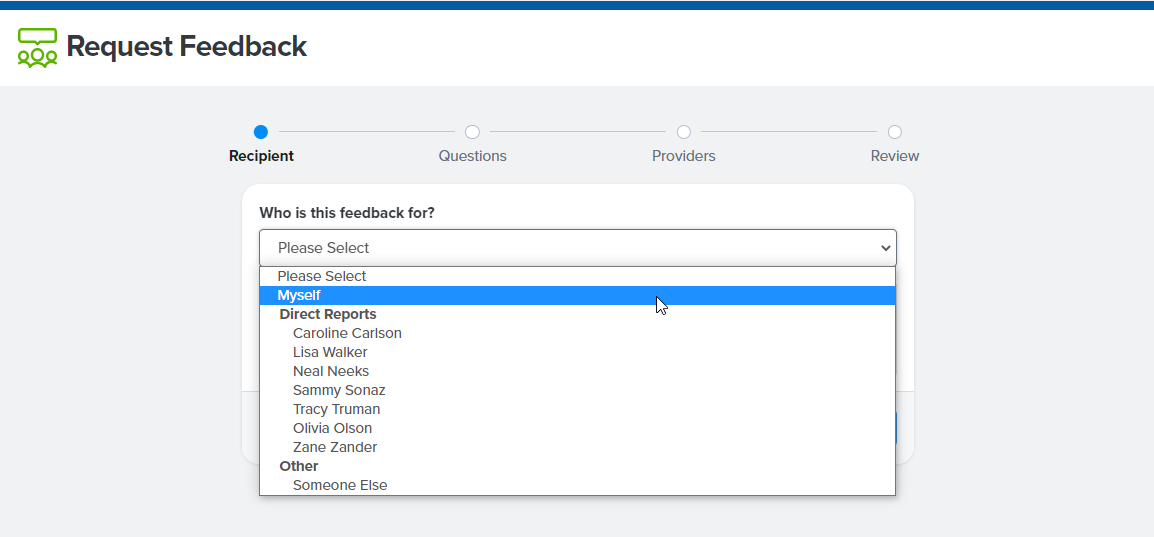The image size is (1154, 537).
Task: Select Myself in the dropdown list
Action: (x=577, y=295)
